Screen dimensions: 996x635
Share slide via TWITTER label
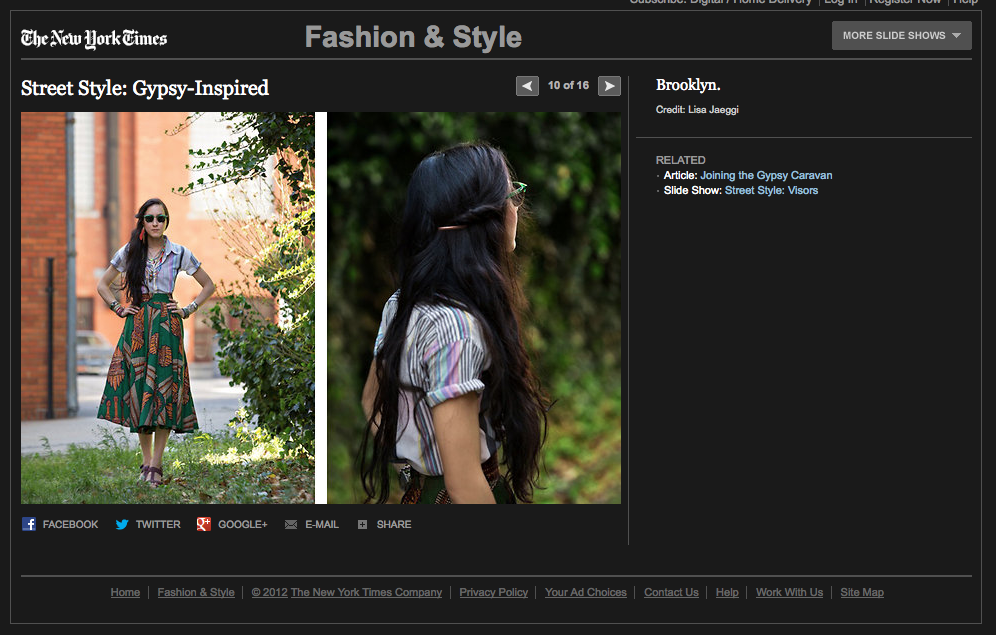point(158,525)
